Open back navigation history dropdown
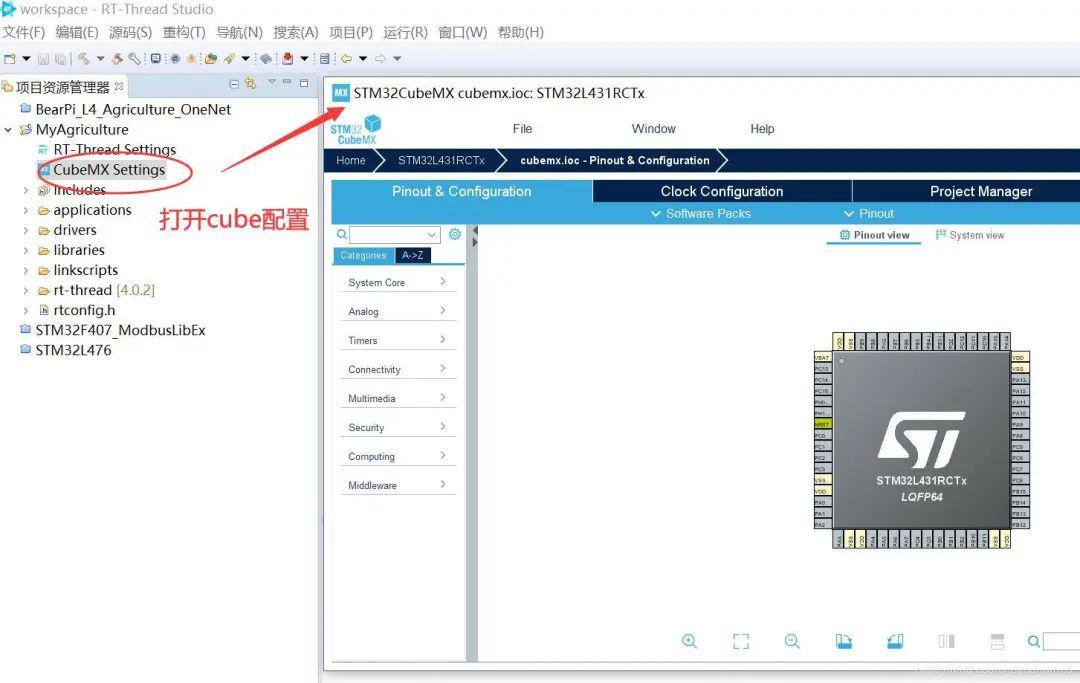This screenshot has width=1080, height=683. click(363, 59)
